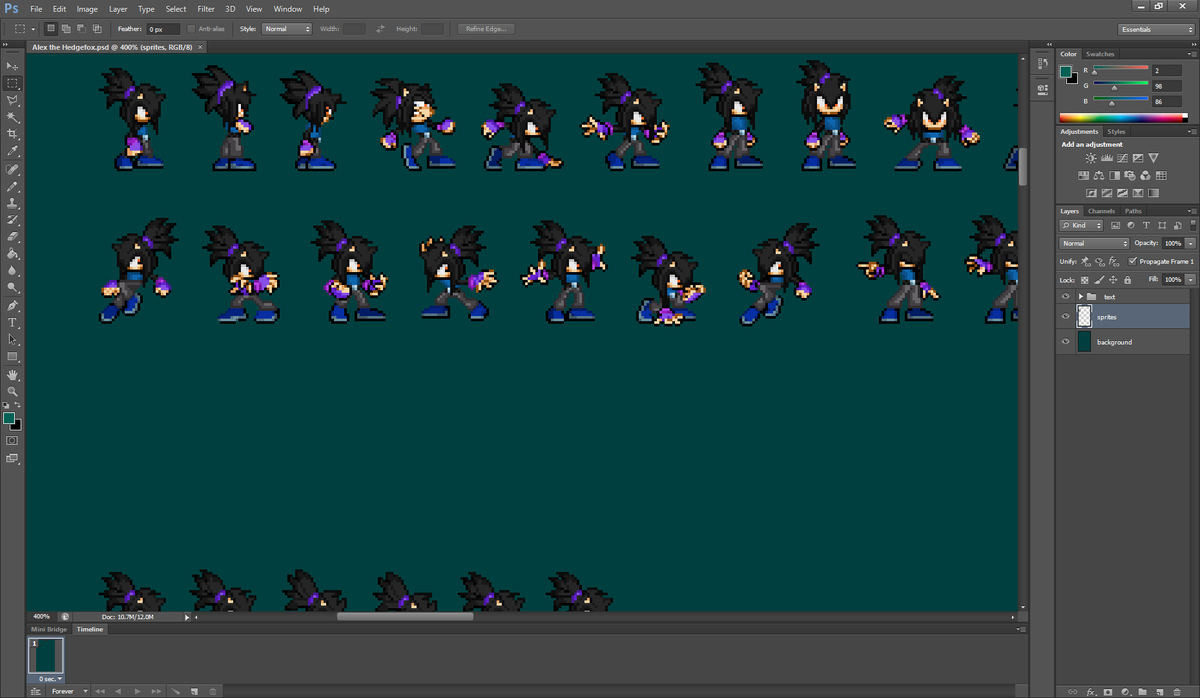Select the Path Selection tool
Viewport: 1200px width, 698px height.
(12, 340)
